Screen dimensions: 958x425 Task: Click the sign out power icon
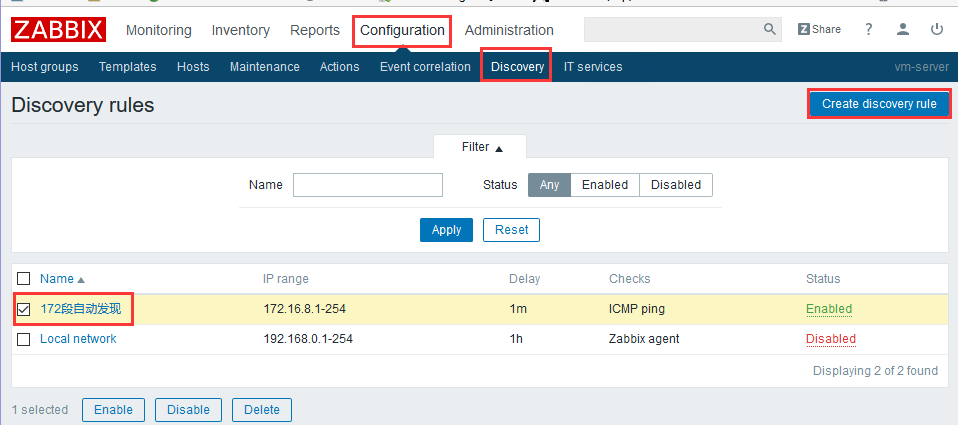click(x=937, y=29)
